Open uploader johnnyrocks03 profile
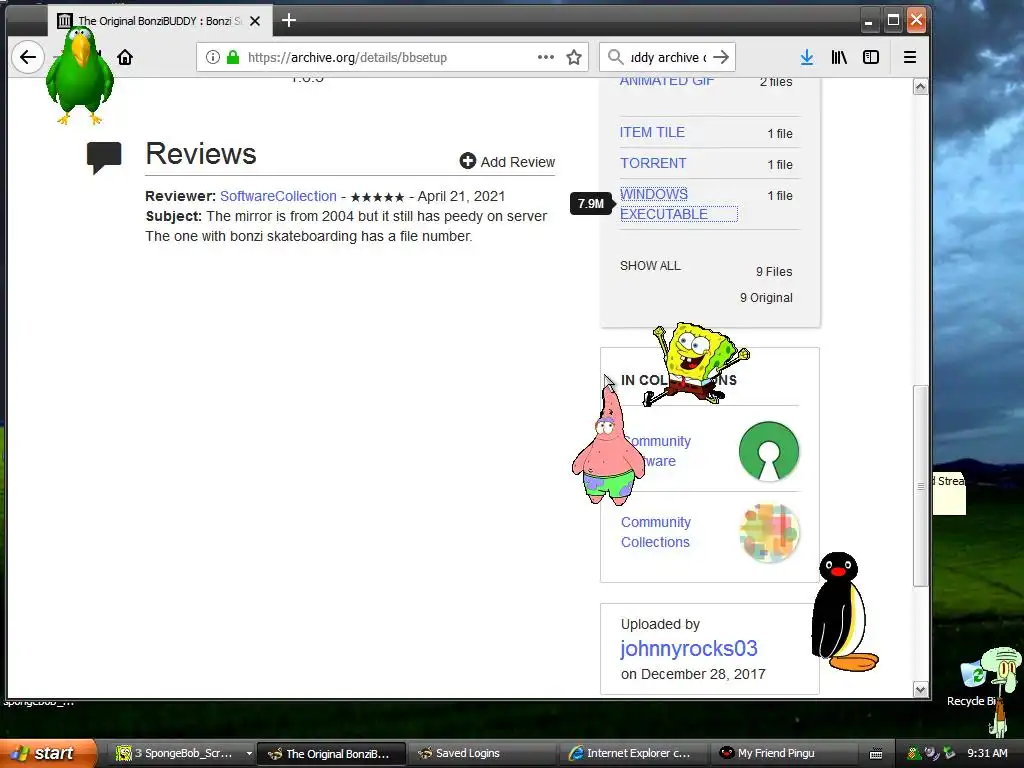This screenshot has height=768, width=1024. click(688, 648)
